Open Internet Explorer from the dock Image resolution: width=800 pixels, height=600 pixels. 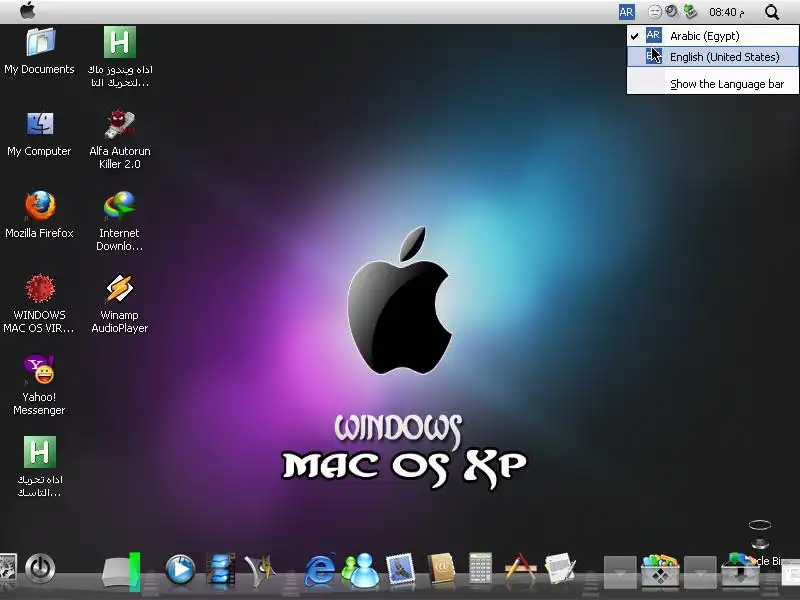(320, 569)
